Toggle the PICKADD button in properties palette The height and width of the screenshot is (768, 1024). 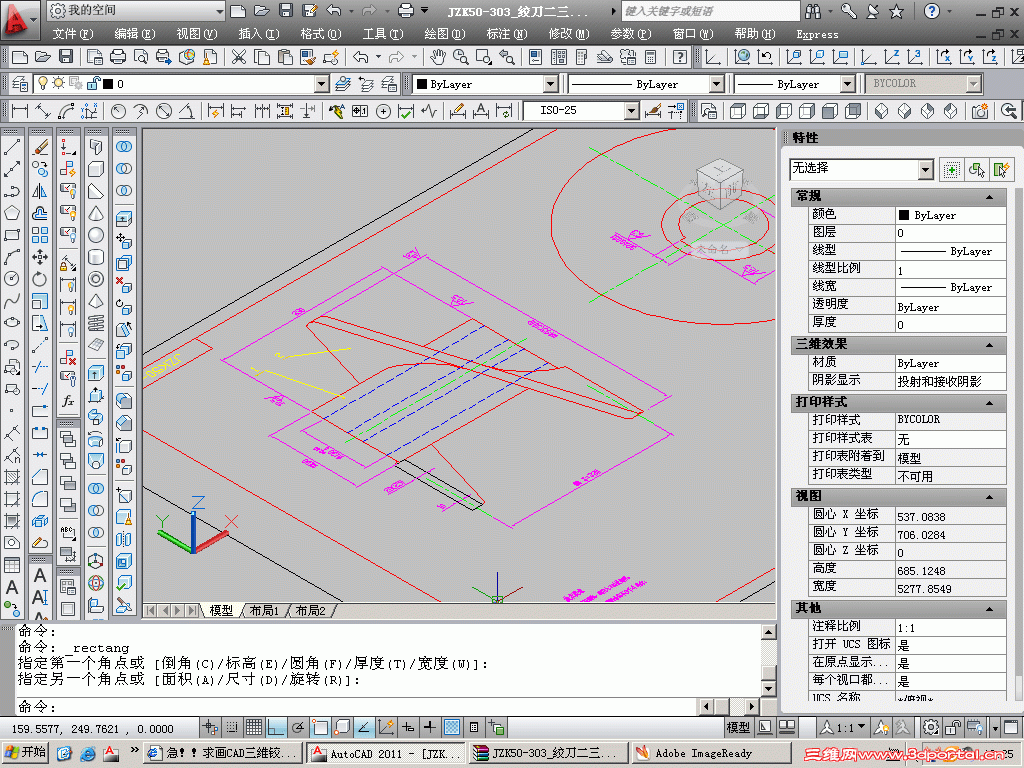pos(952,170)
